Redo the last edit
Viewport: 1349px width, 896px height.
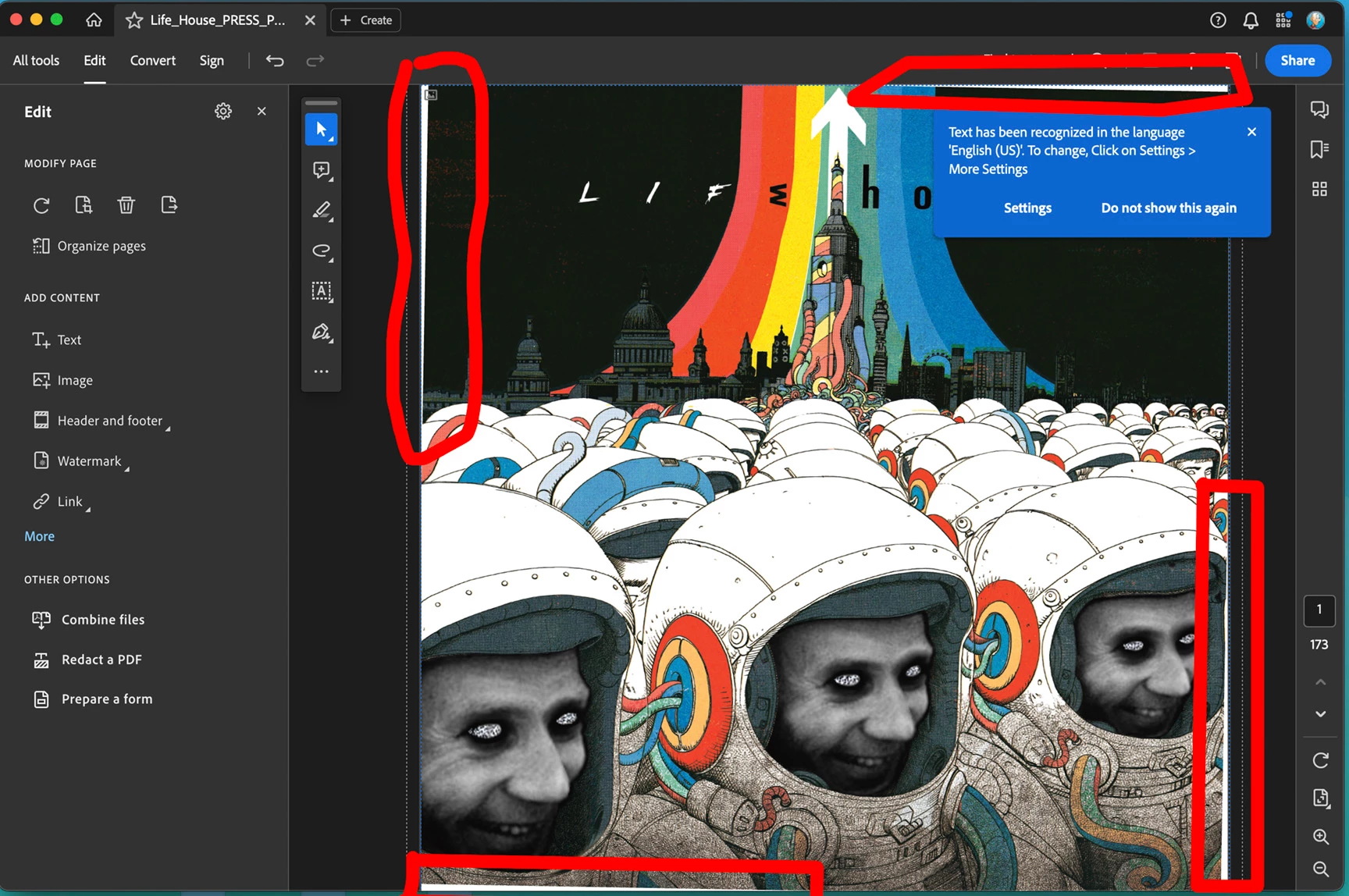[315, 60]
